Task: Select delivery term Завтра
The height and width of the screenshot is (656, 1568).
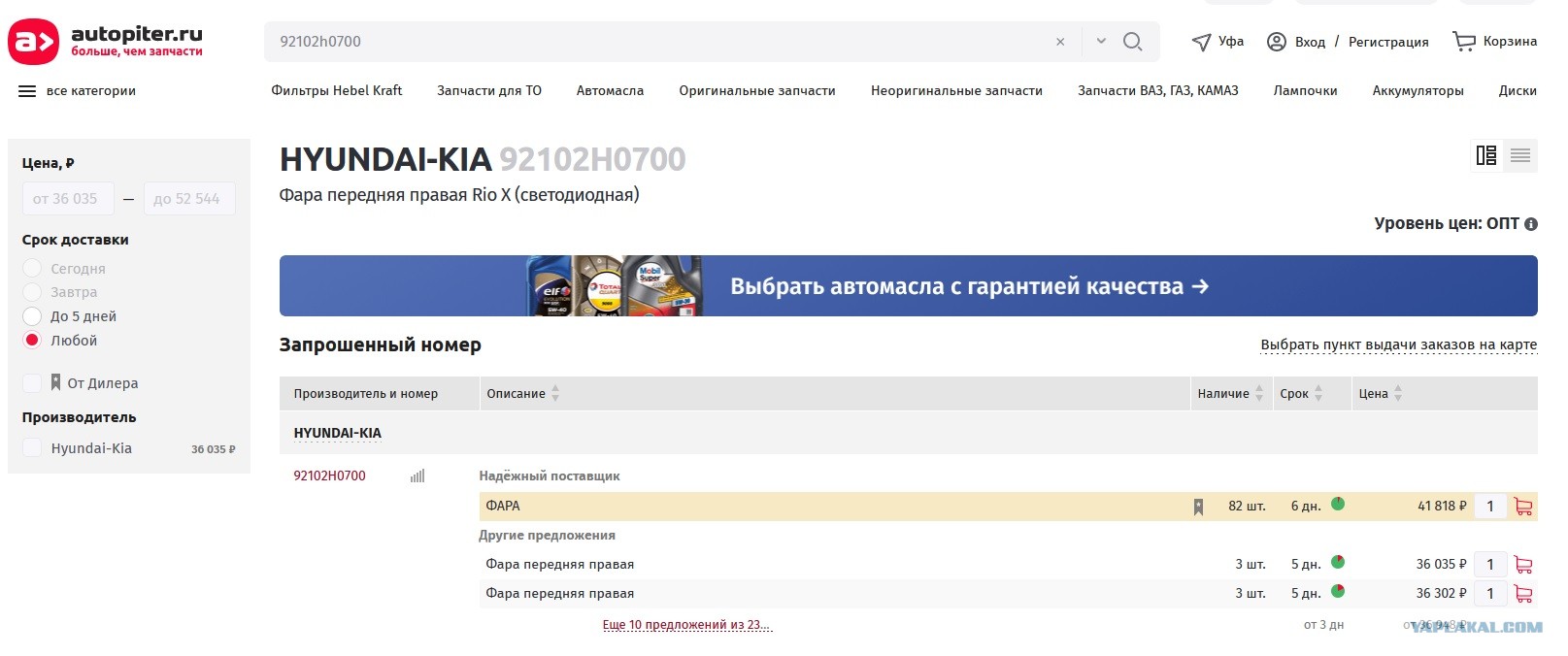Action: pos(32,291)
